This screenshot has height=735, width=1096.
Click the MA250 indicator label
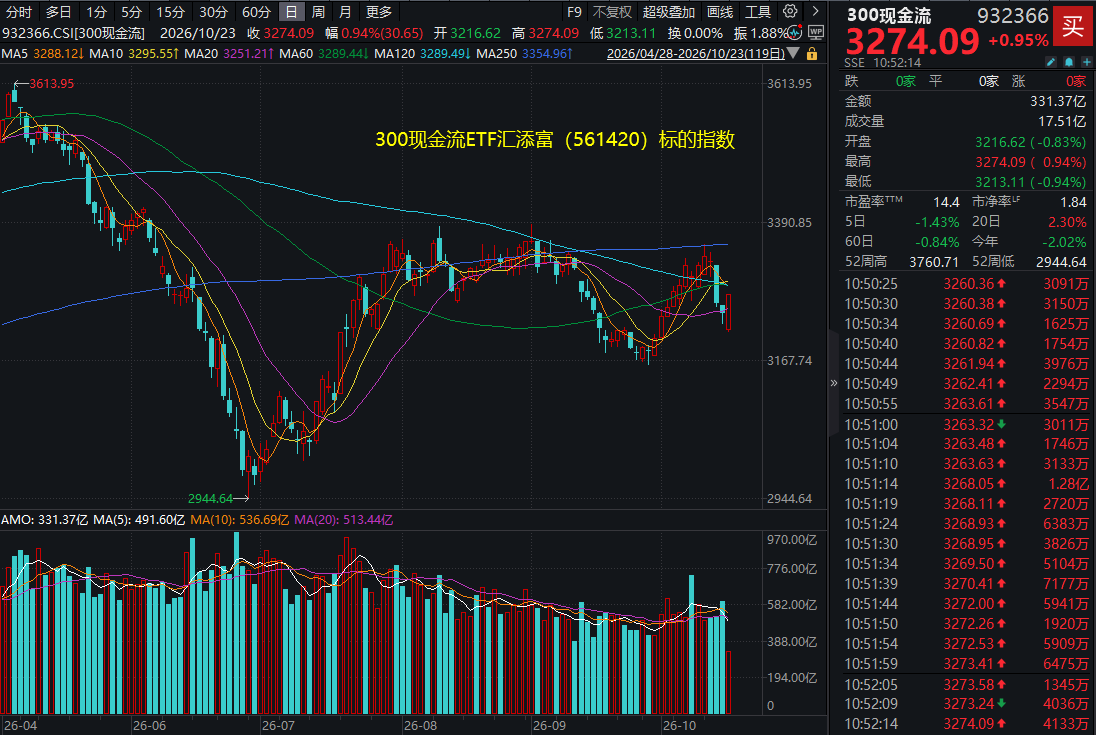pyautogui.click(x=496, y=54)
